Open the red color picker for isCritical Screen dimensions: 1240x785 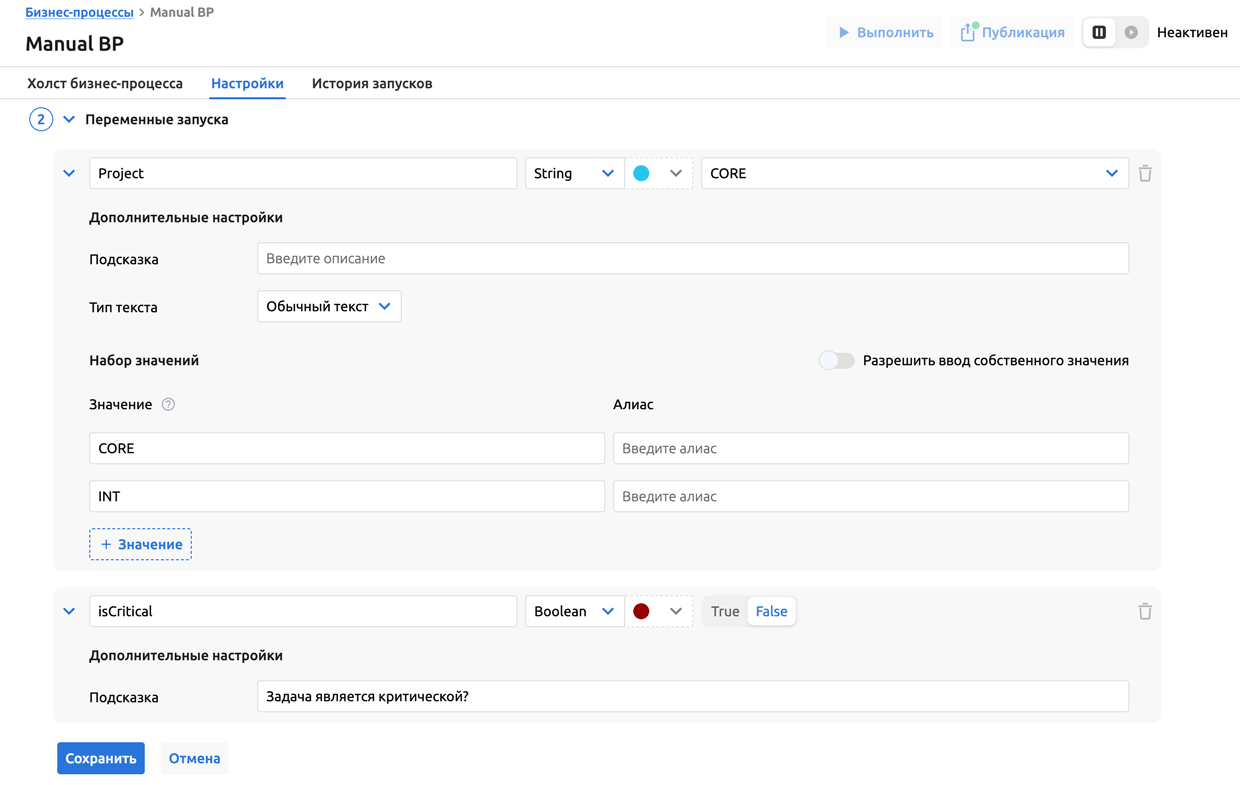tap(658, 612)
